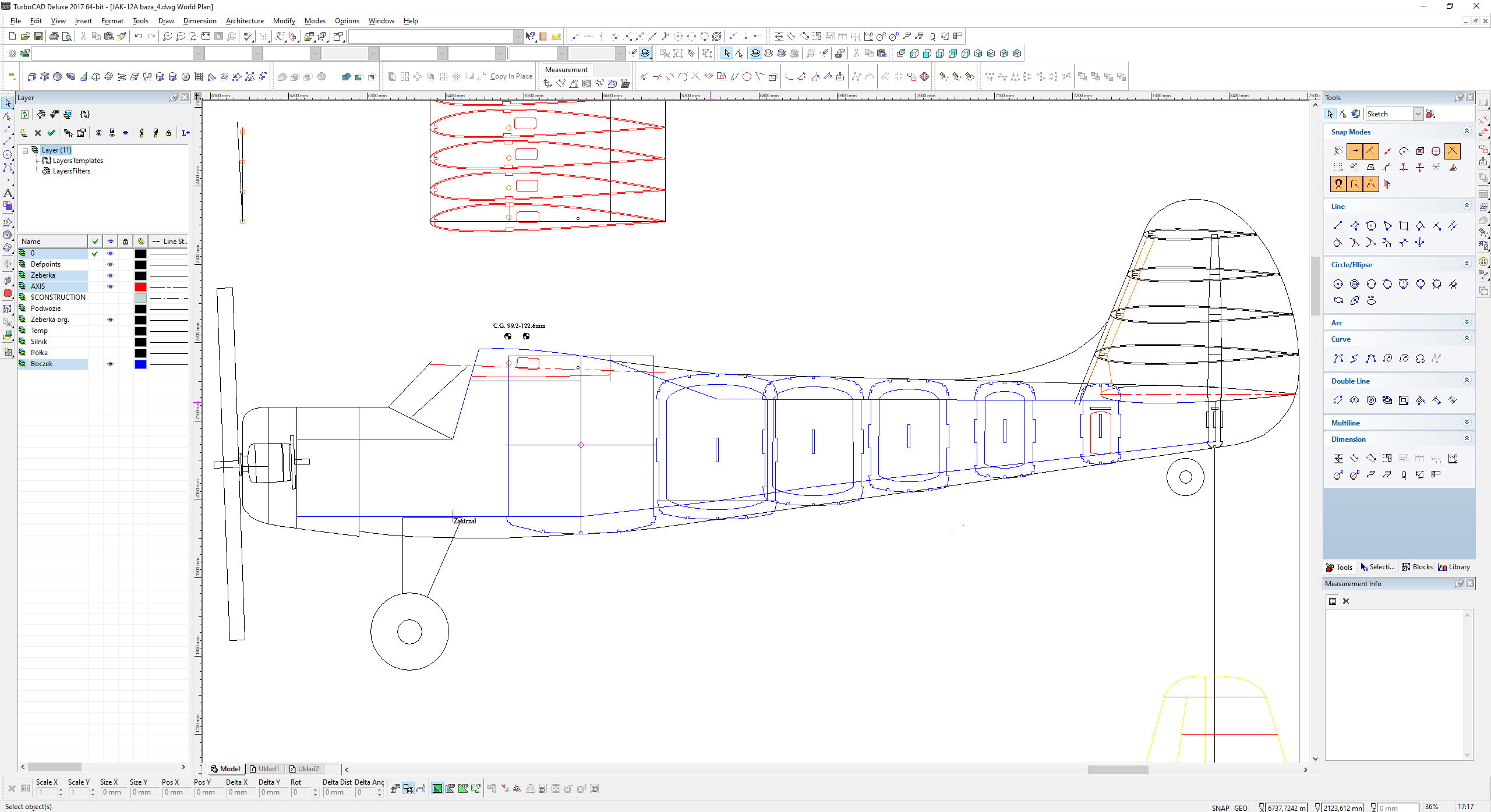
Task: Click the Zoom In magnifier icon
Action: pyautogui.click(x=167, y=36)
